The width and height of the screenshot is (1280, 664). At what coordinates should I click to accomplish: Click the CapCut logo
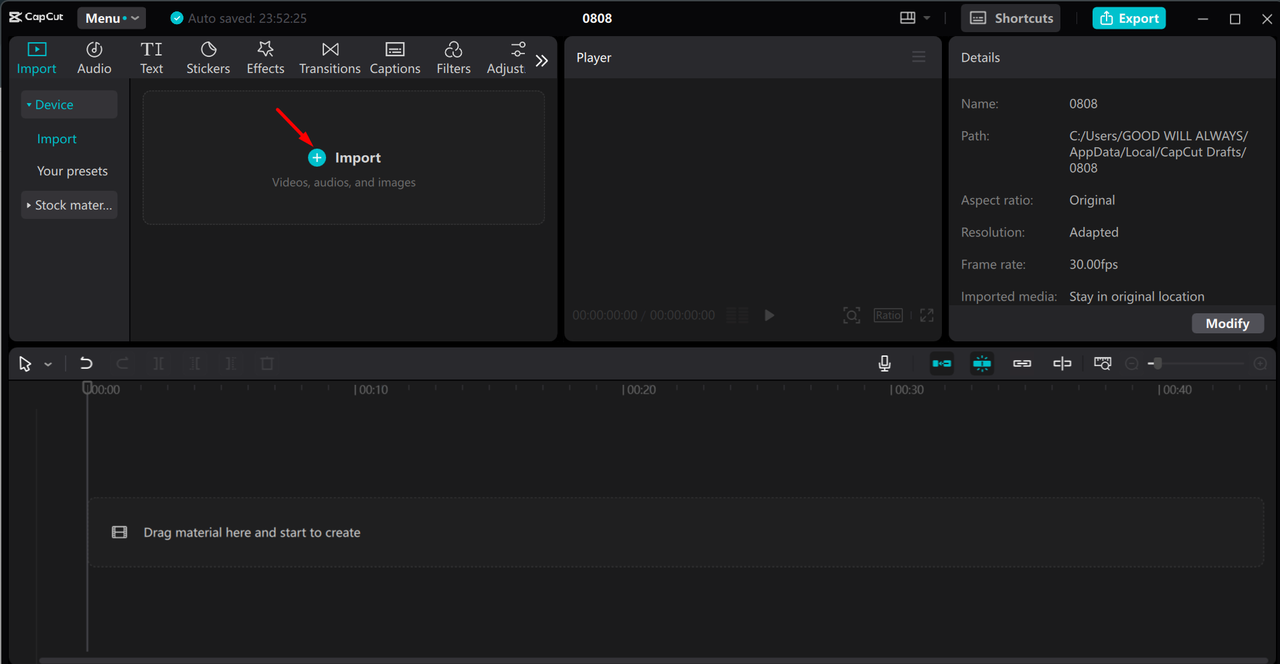(36, 17)
